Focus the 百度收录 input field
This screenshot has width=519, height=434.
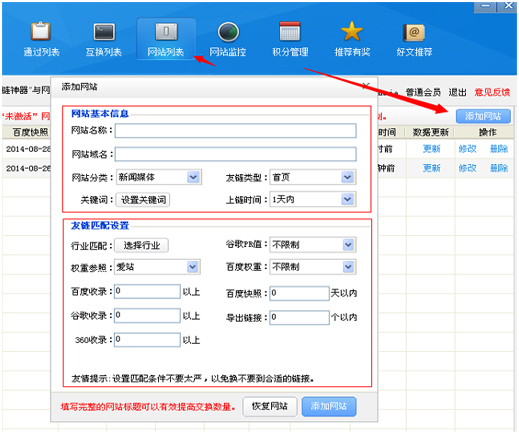[147, 291]
